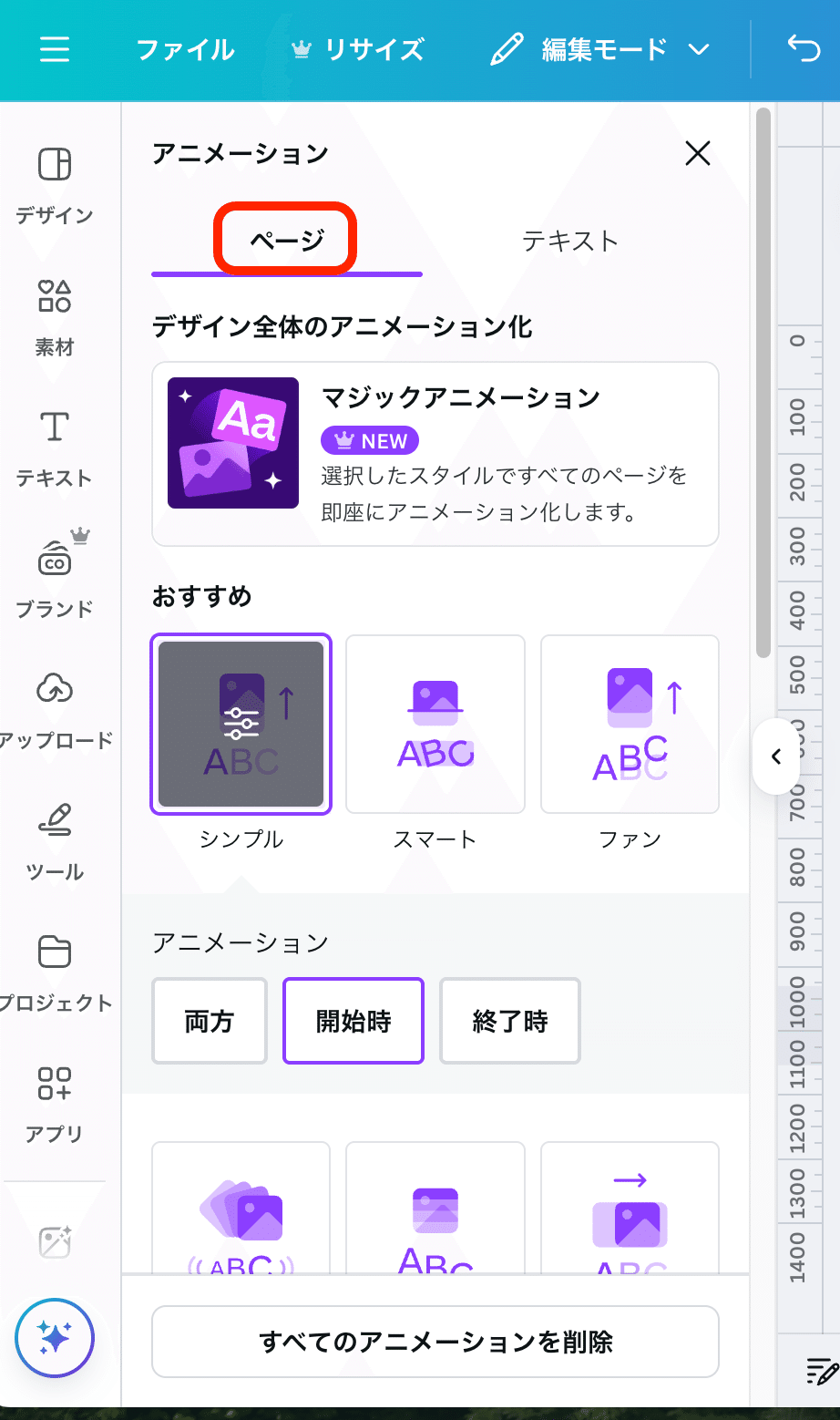This screenshot has height=1420, width=840.
Task: Click the undo arrow in the top bar
Action: coord(805,50)
